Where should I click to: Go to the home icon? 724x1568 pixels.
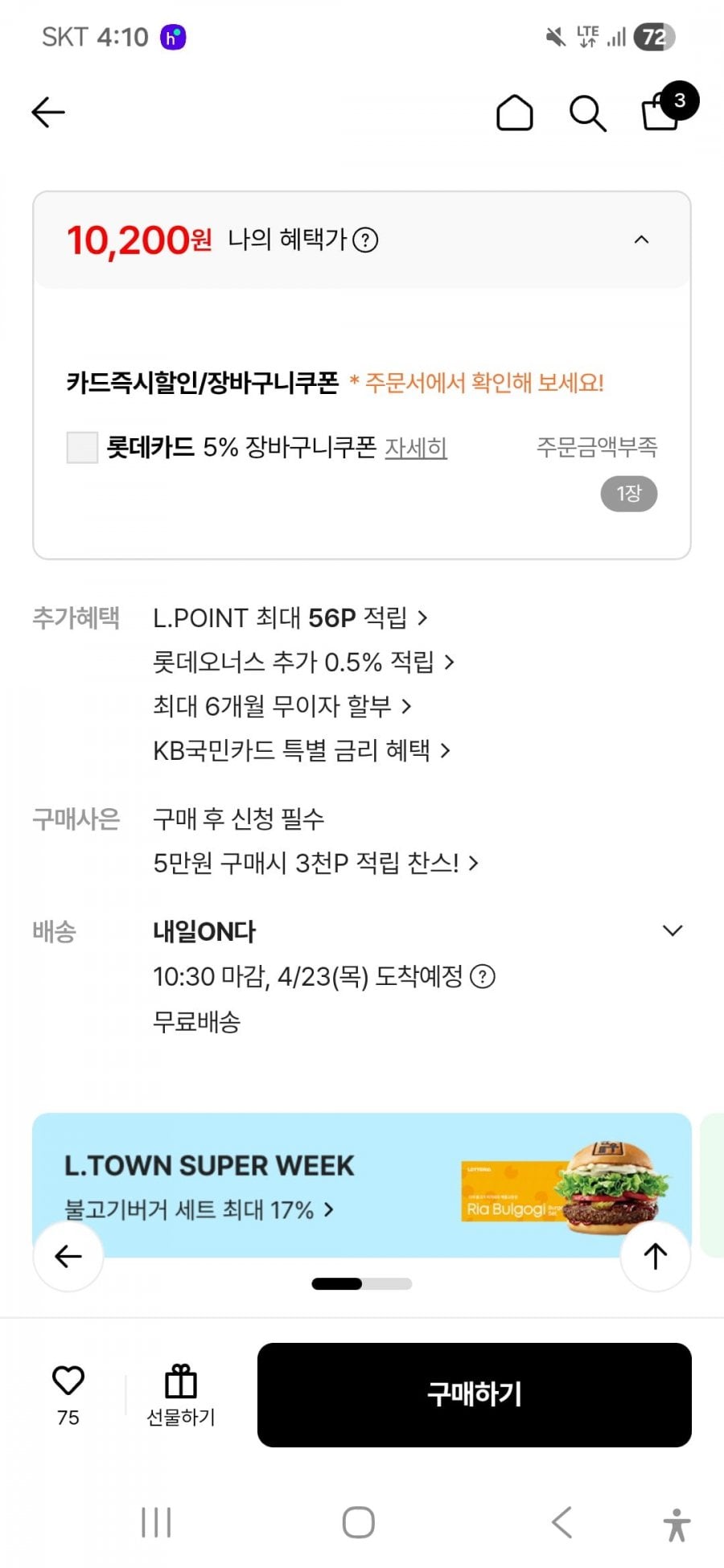(x=514, y=113)
